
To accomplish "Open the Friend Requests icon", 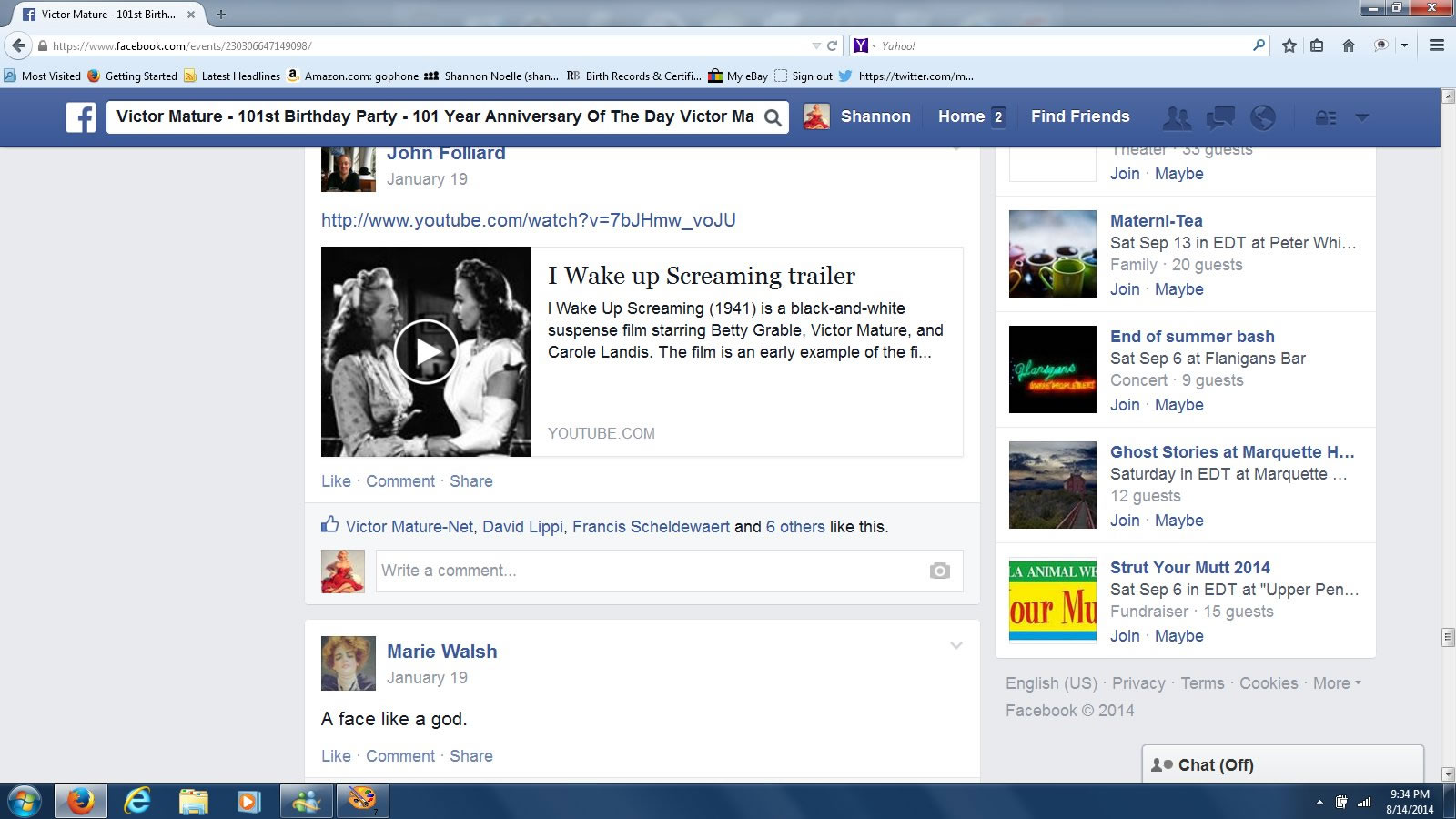I will 1177,117.
